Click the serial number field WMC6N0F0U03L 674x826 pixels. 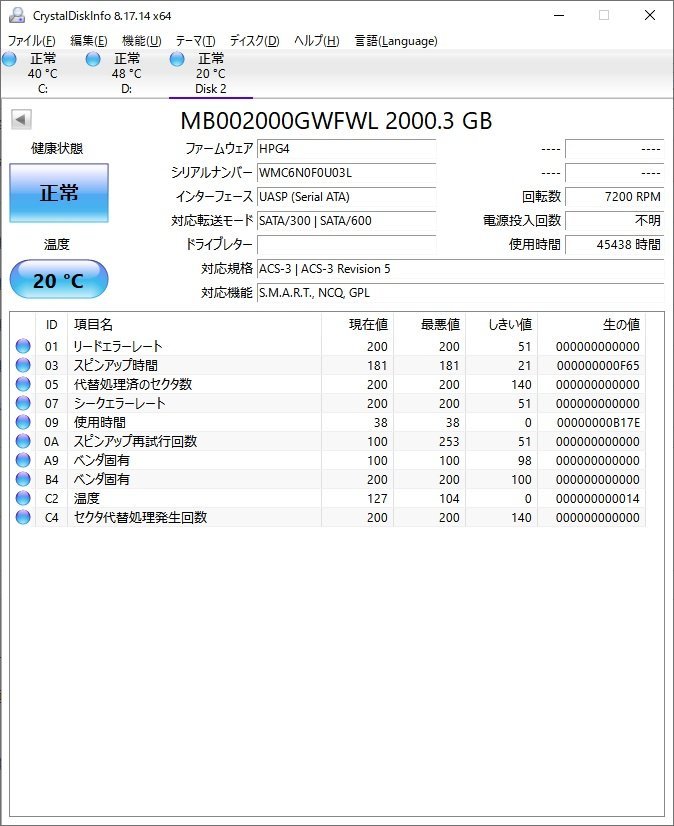pyautogui.click(x=346, y=173)
